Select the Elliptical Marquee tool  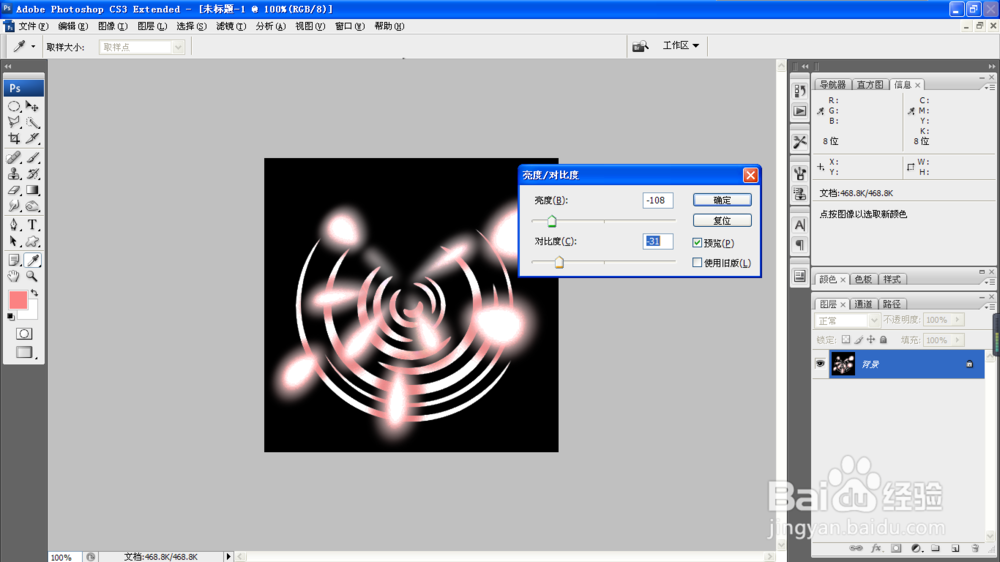click(14, 107)
